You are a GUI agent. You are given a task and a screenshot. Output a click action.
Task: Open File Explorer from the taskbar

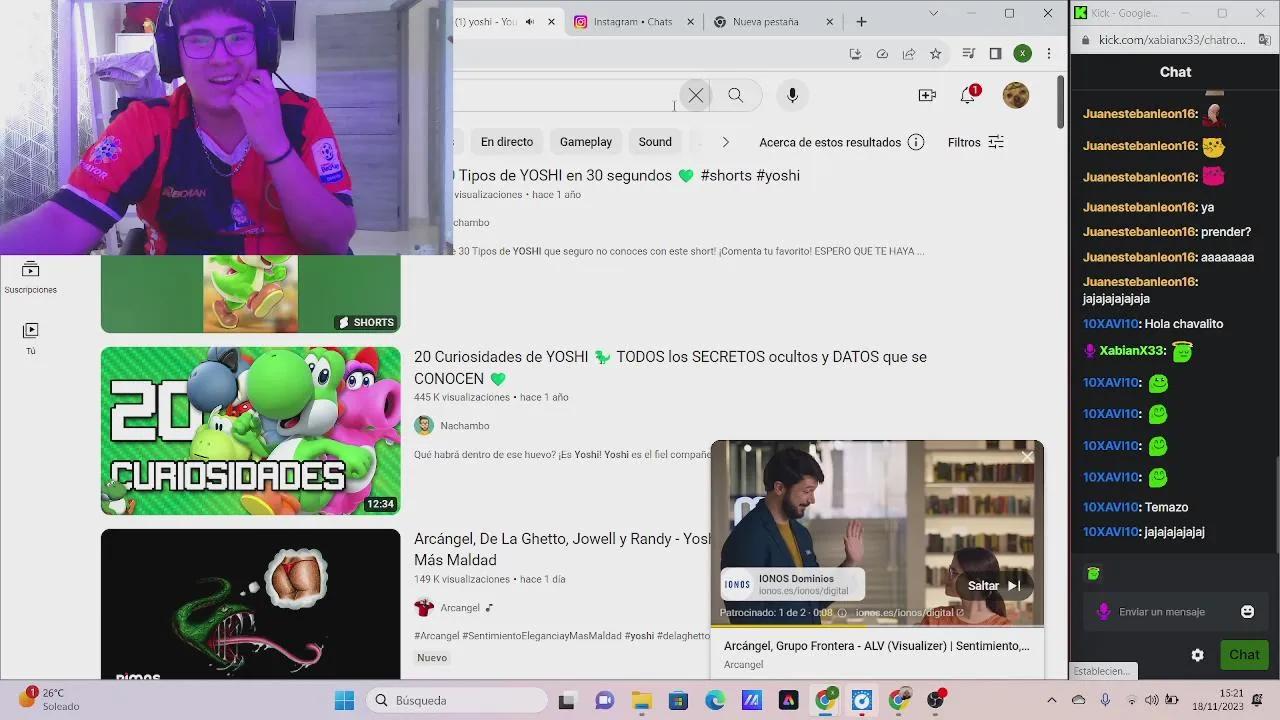[x=641, y=700]
